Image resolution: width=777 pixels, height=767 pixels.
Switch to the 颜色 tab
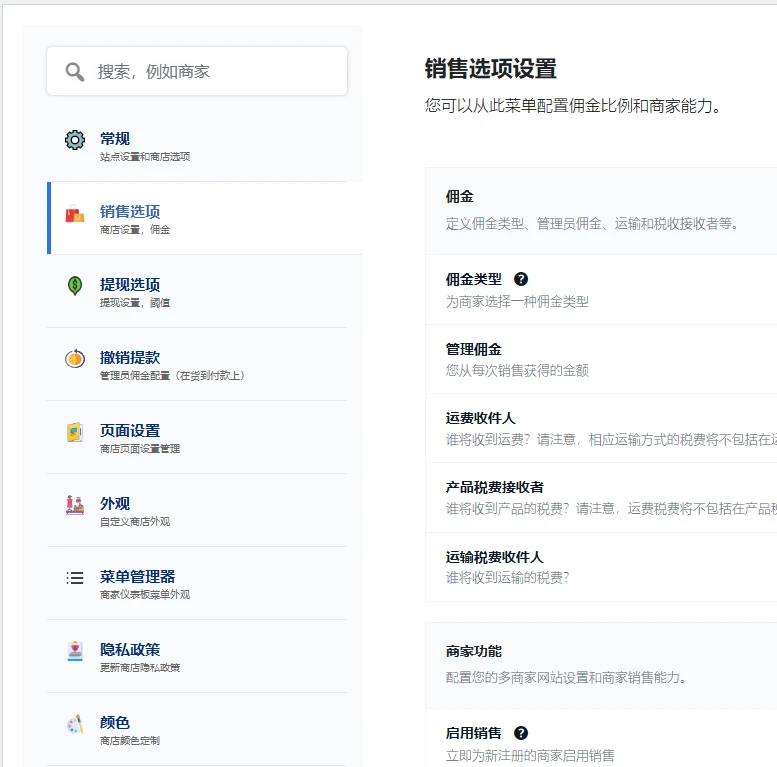(x=197, y=729)
